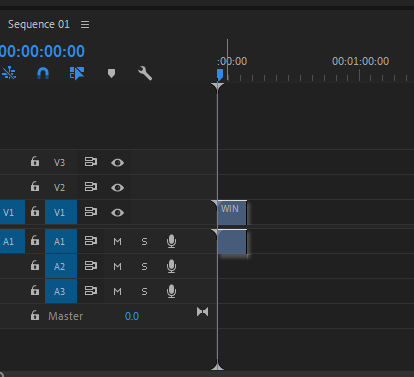Toggle sync lock on V1
The height and width of the screenshot is (377, 414).
pos(90,212)
